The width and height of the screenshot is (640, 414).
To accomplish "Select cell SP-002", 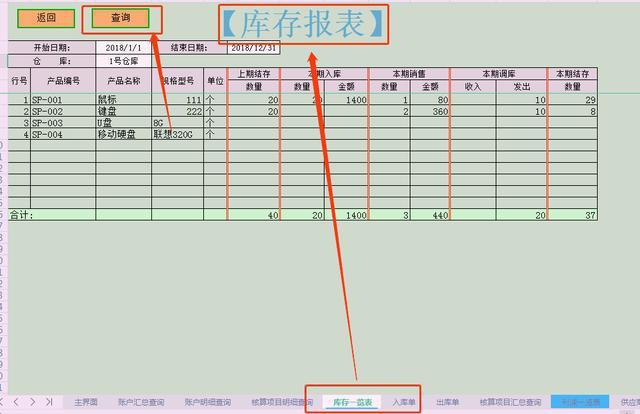I will [x=63, y=111].
